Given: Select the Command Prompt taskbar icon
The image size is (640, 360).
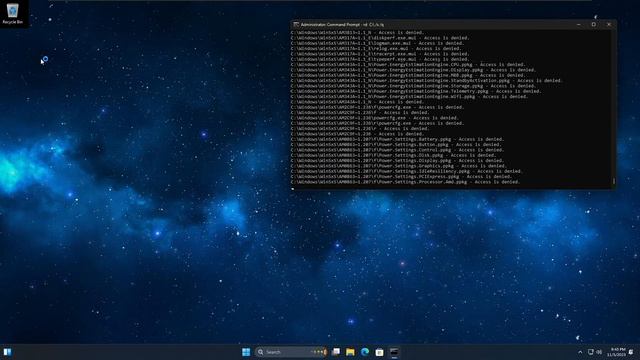Looking at the screenshot, I should tap(394, 352).
